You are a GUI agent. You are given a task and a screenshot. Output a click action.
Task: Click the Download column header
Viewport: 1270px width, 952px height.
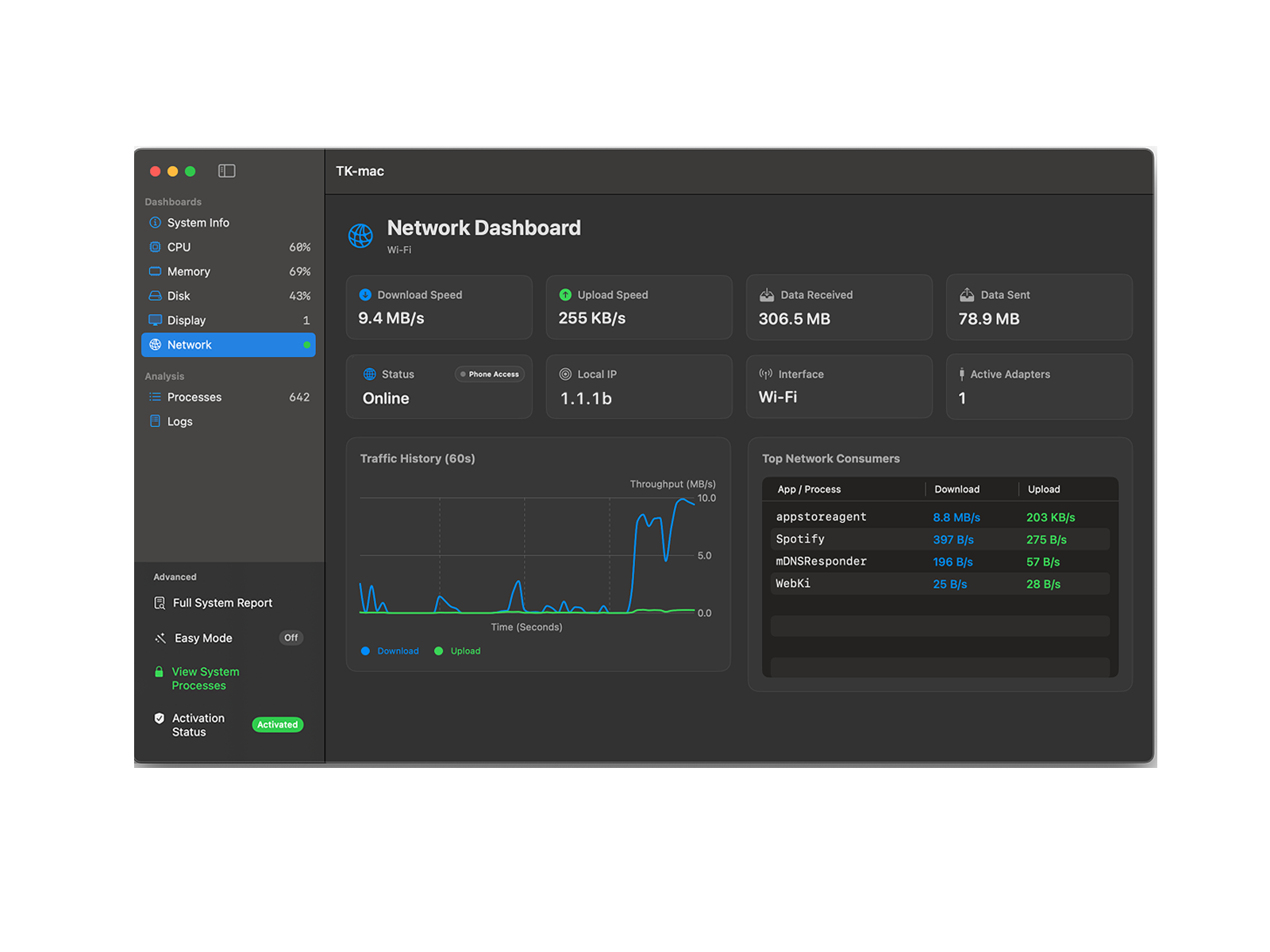click(x=956, y=489)
